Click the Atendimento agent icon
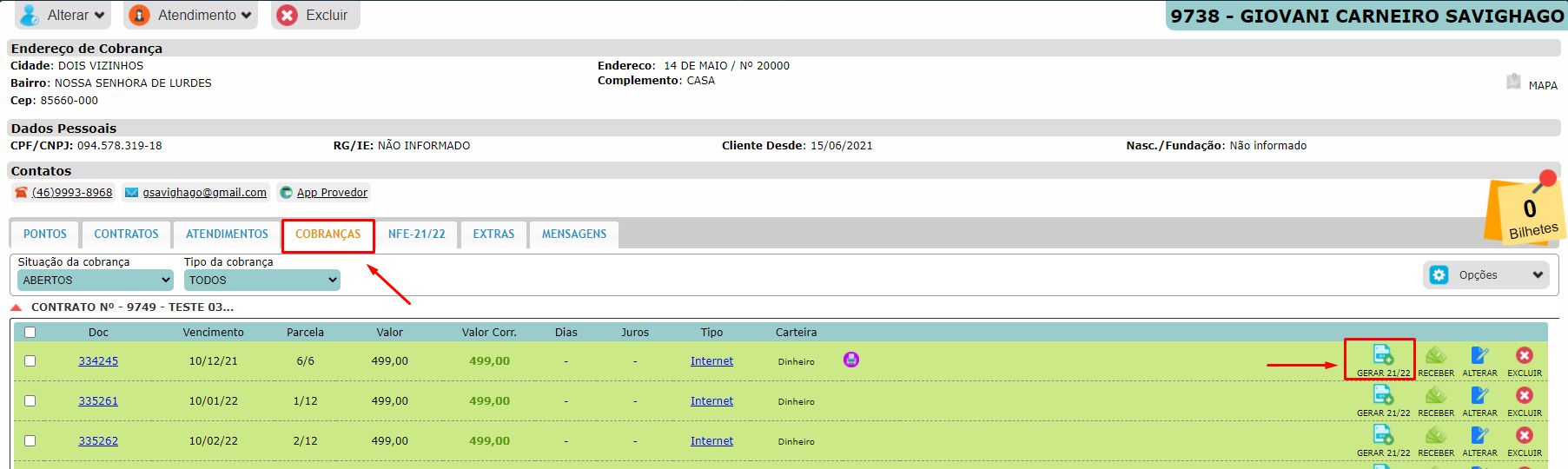 (139, 15)
